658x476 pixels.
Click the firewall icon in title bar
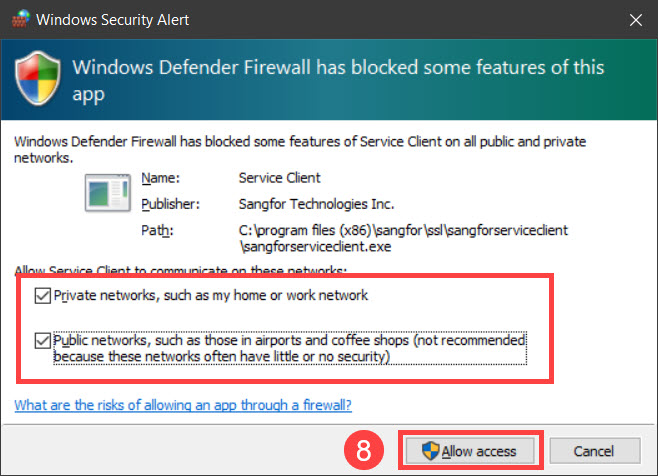point(21,19)
